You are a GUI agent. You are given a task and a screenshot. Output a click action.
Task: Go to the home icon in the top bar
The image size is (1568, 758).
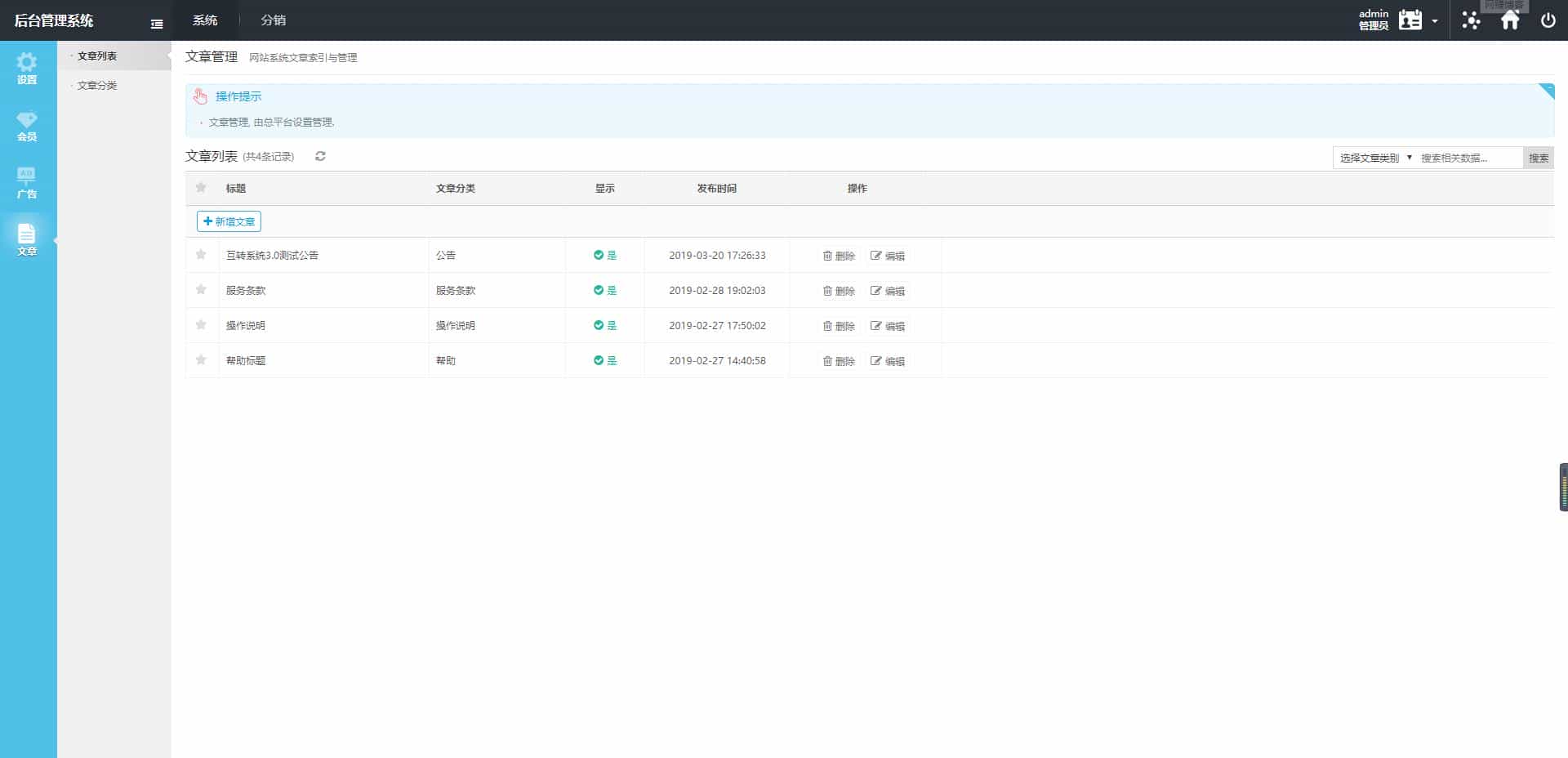coord(1510,20)
